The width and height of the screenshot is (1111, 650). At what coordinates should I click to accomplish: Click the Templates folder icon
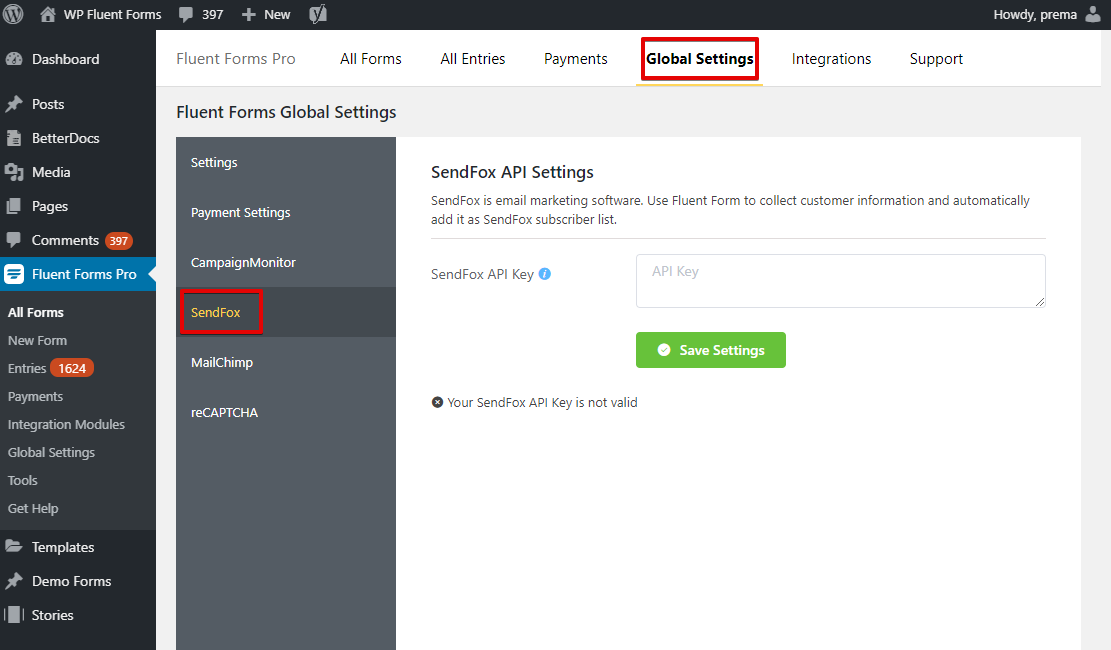click(14, 547)
